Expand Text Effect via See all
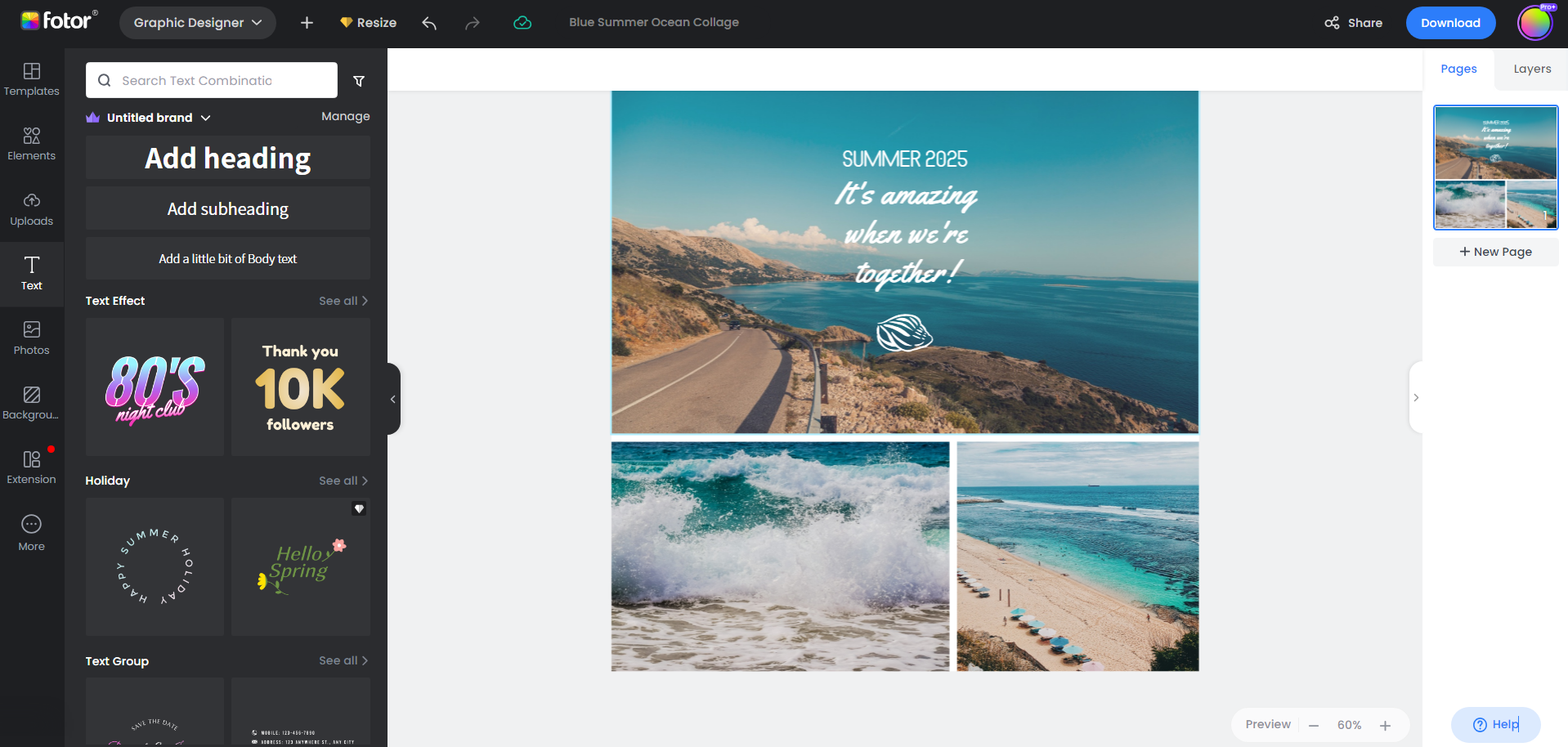 [x=343, y=301]
